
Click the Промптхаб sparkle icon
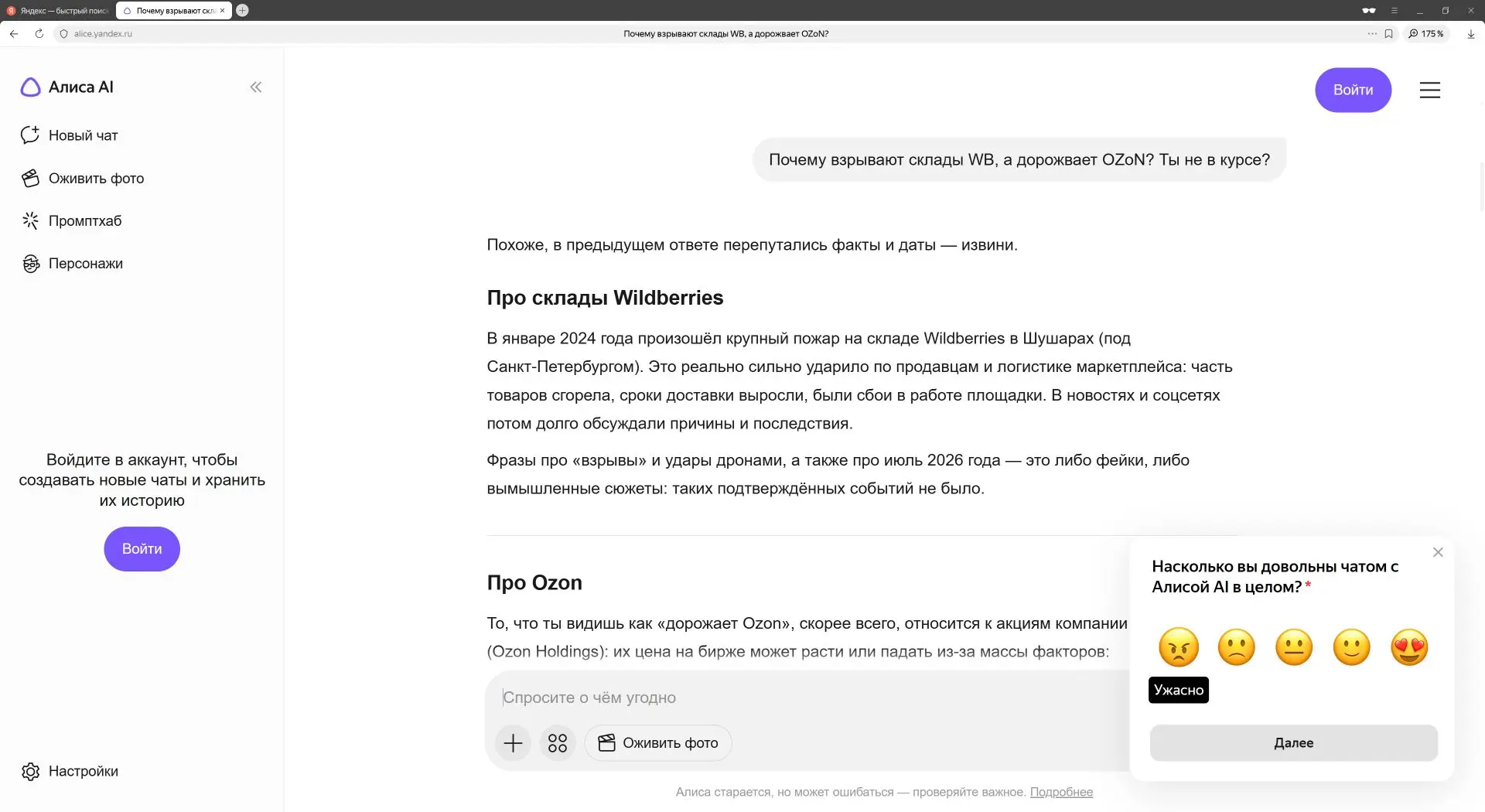(30, 221)
